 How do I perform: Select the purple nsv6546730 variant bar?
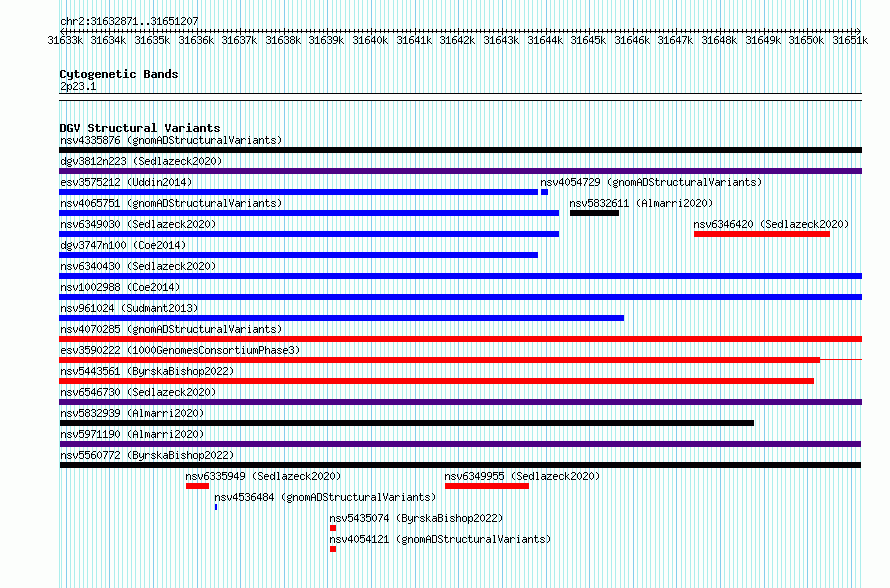click(x=460, y=402)
